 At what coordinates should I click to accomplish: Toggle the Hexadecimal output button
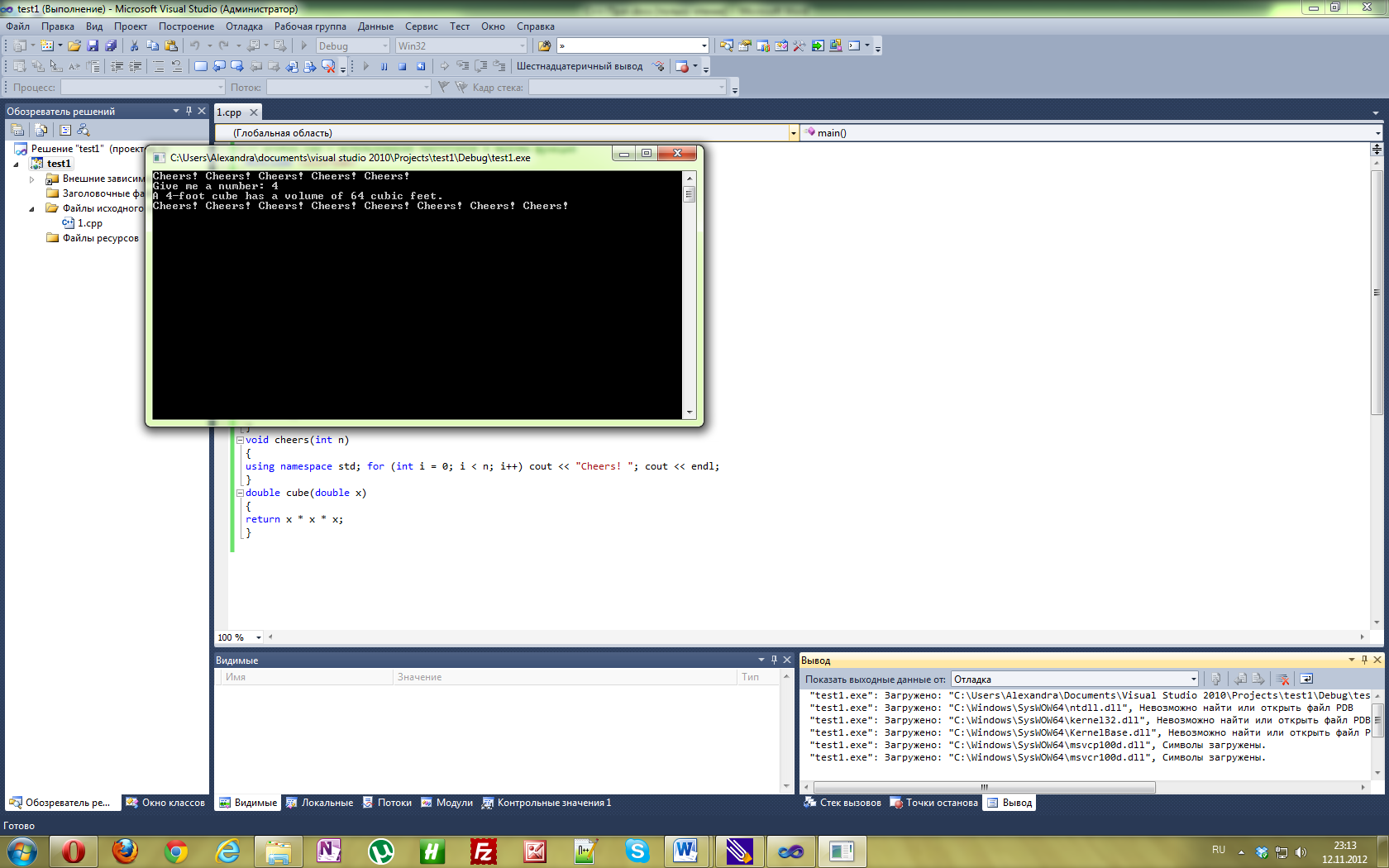pos(580,66)
